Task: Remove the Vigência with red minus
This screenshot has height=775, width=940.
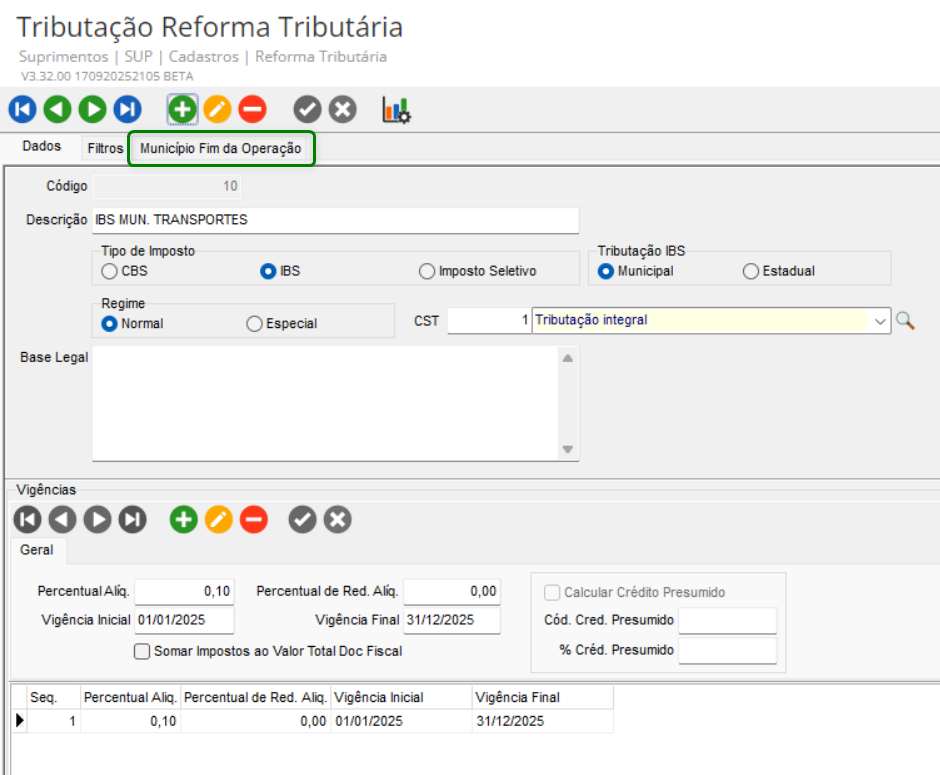Action: pyautogui.click(x=254, y=520)
